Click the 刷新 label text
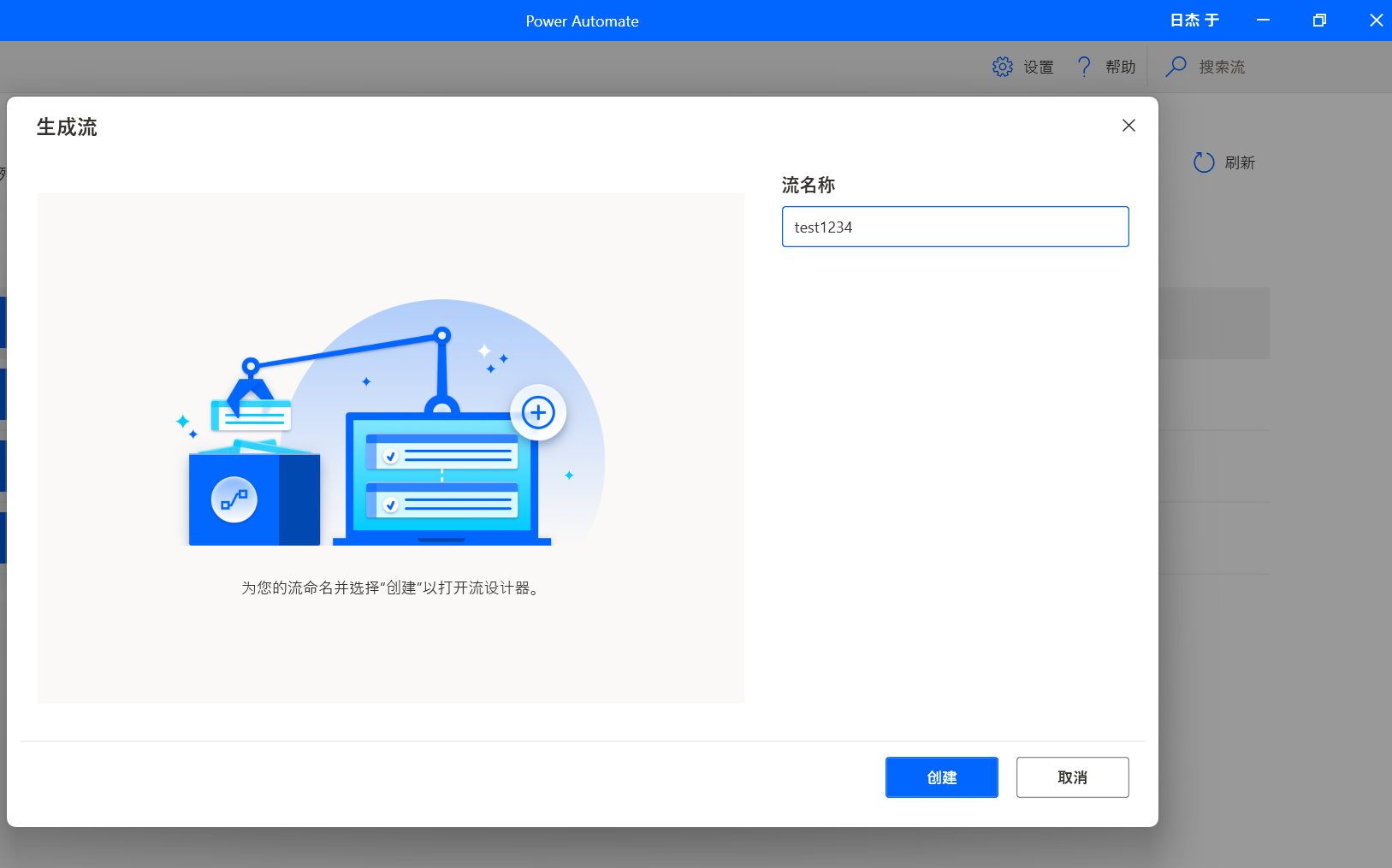 1240,162
